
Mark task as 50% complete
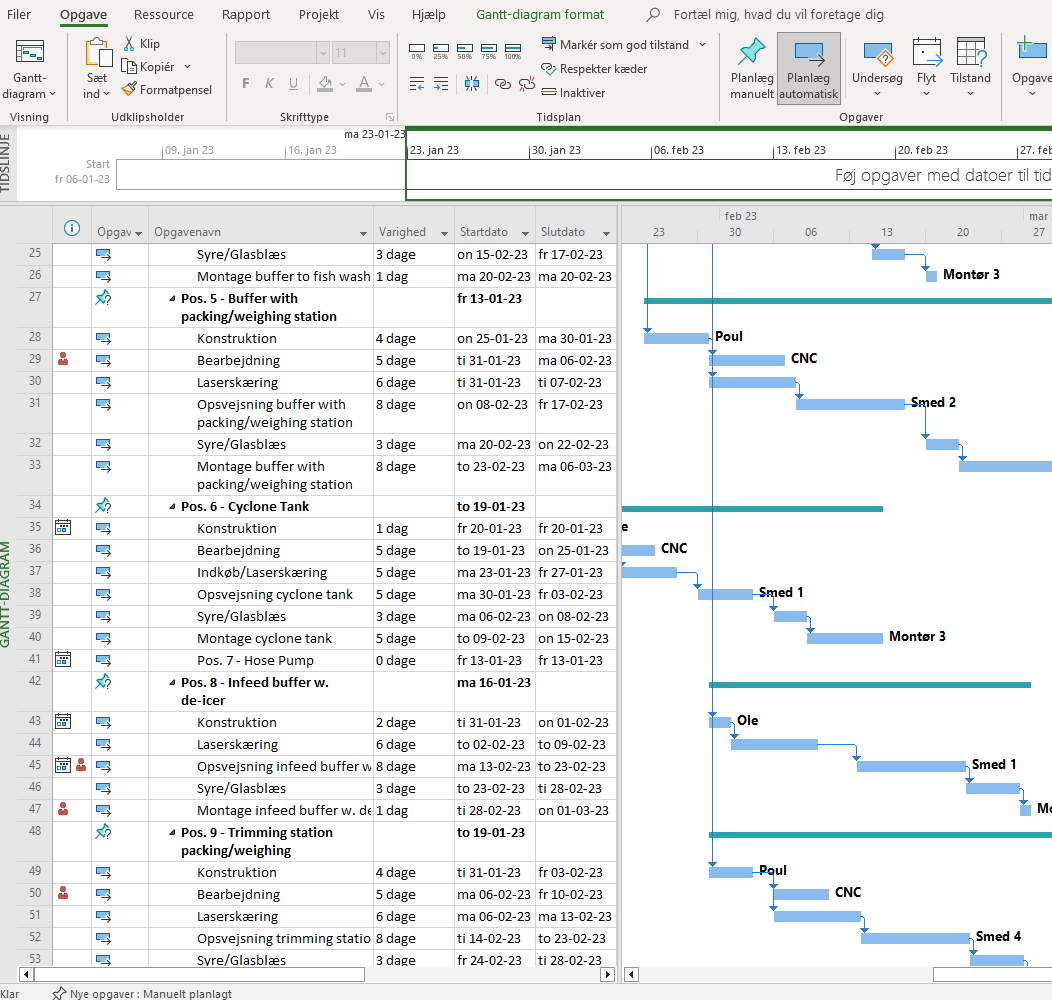tap(464, 50)
